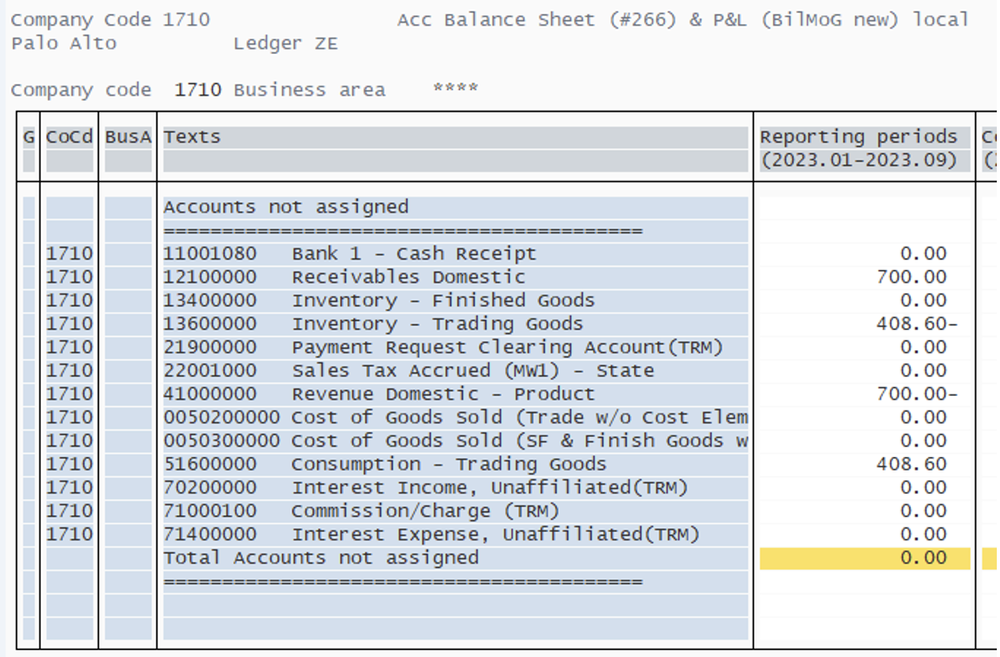Viewport: 1000px width, 657px height.
Task: Click the 1710 company code on the Bank 1 row
Action: point(68,253)
